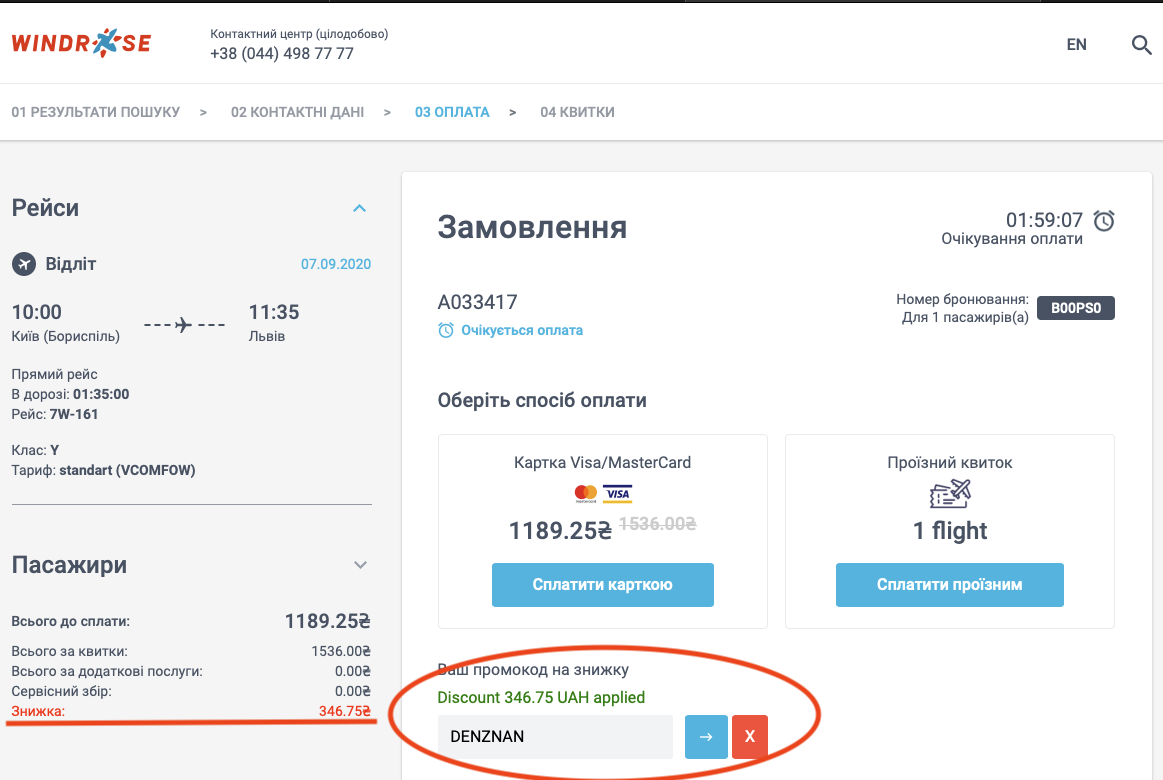Expand the Пасажири section chevron
The height and width of the screenshot is (780, 1163).
click(x=361, y=565)
